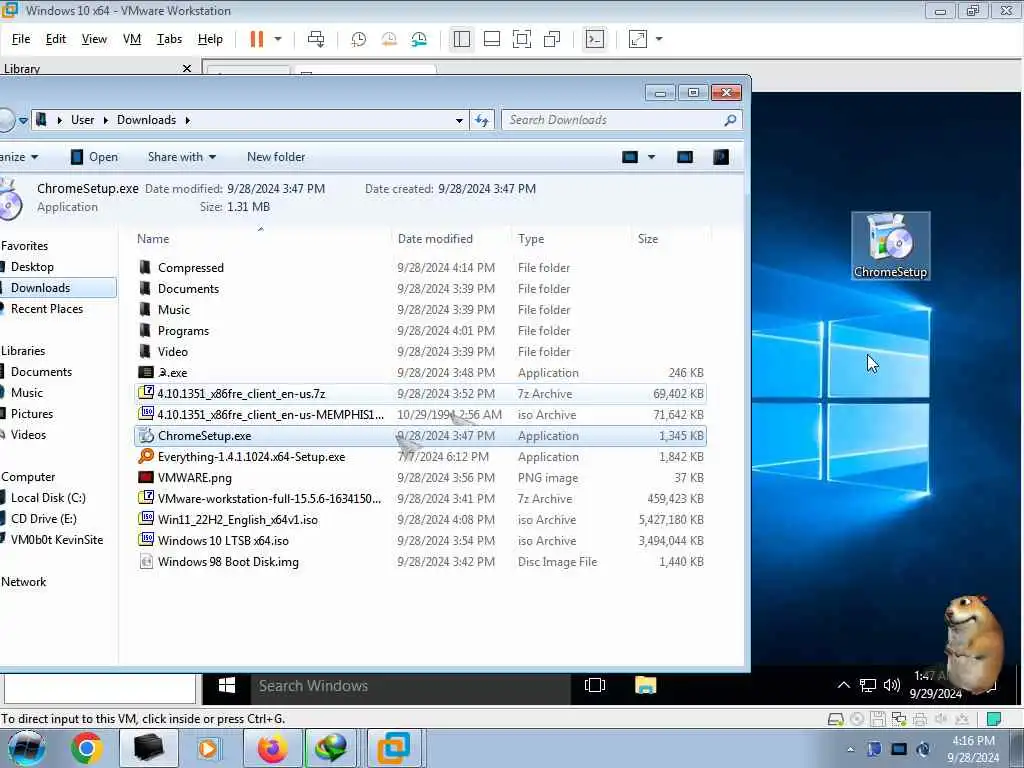
Task: Click User in the address breadcrumb
Action: (x=82, y=120)
